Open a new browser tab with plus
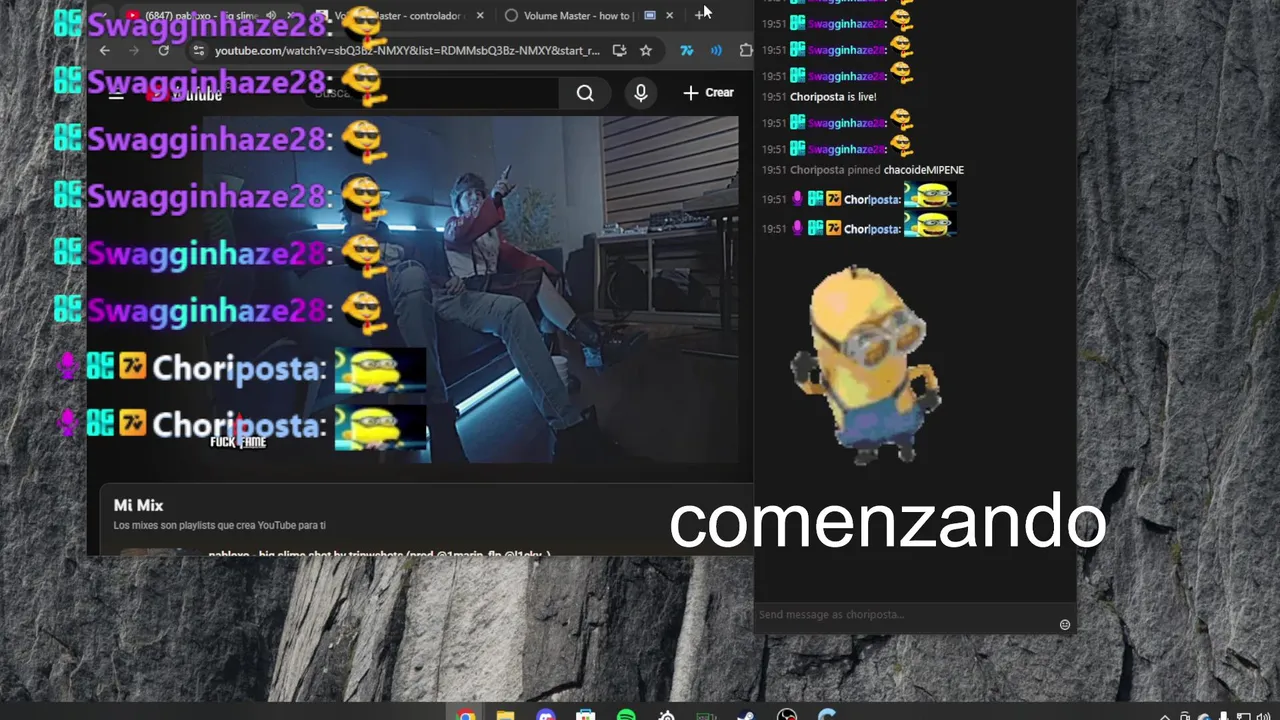The width and height of the screenshot is (1280, 720). point(701,15)
